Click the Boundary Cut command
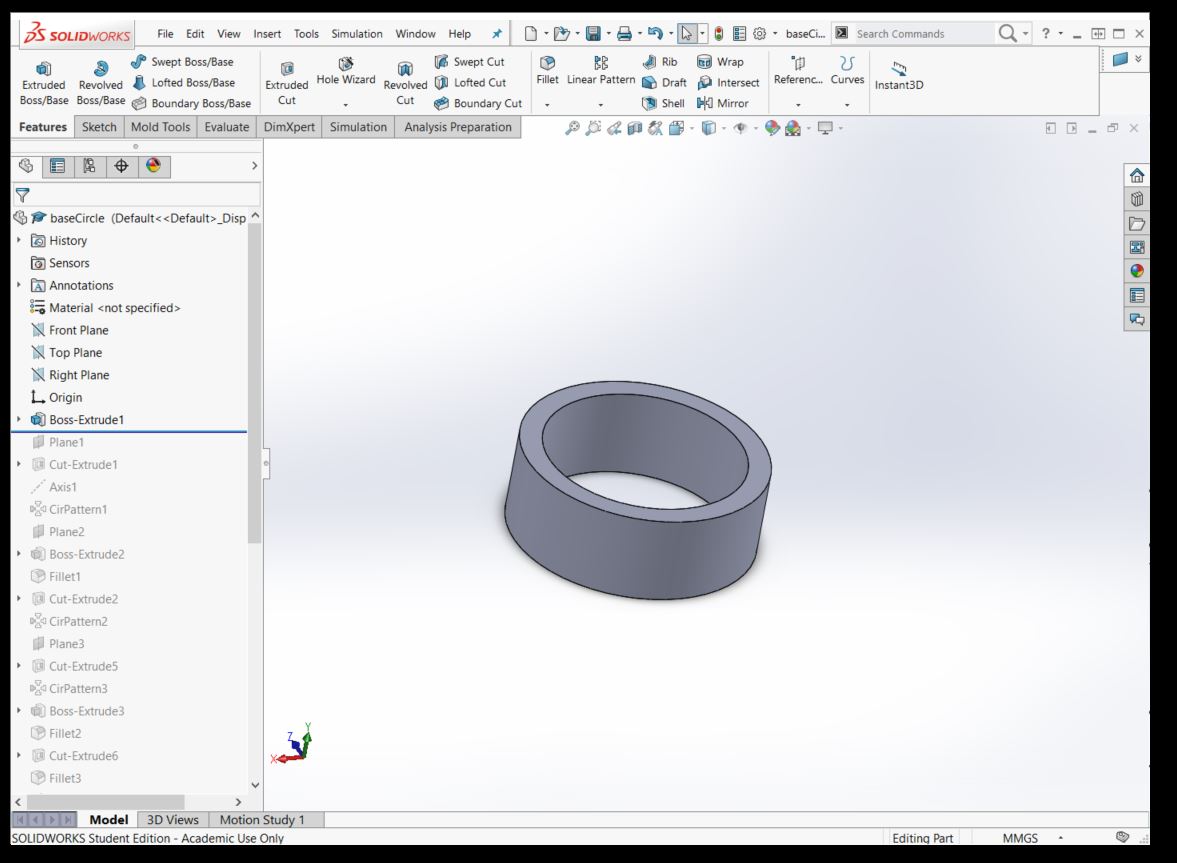This screenshot has height=863, width=1177. [478, 104]
